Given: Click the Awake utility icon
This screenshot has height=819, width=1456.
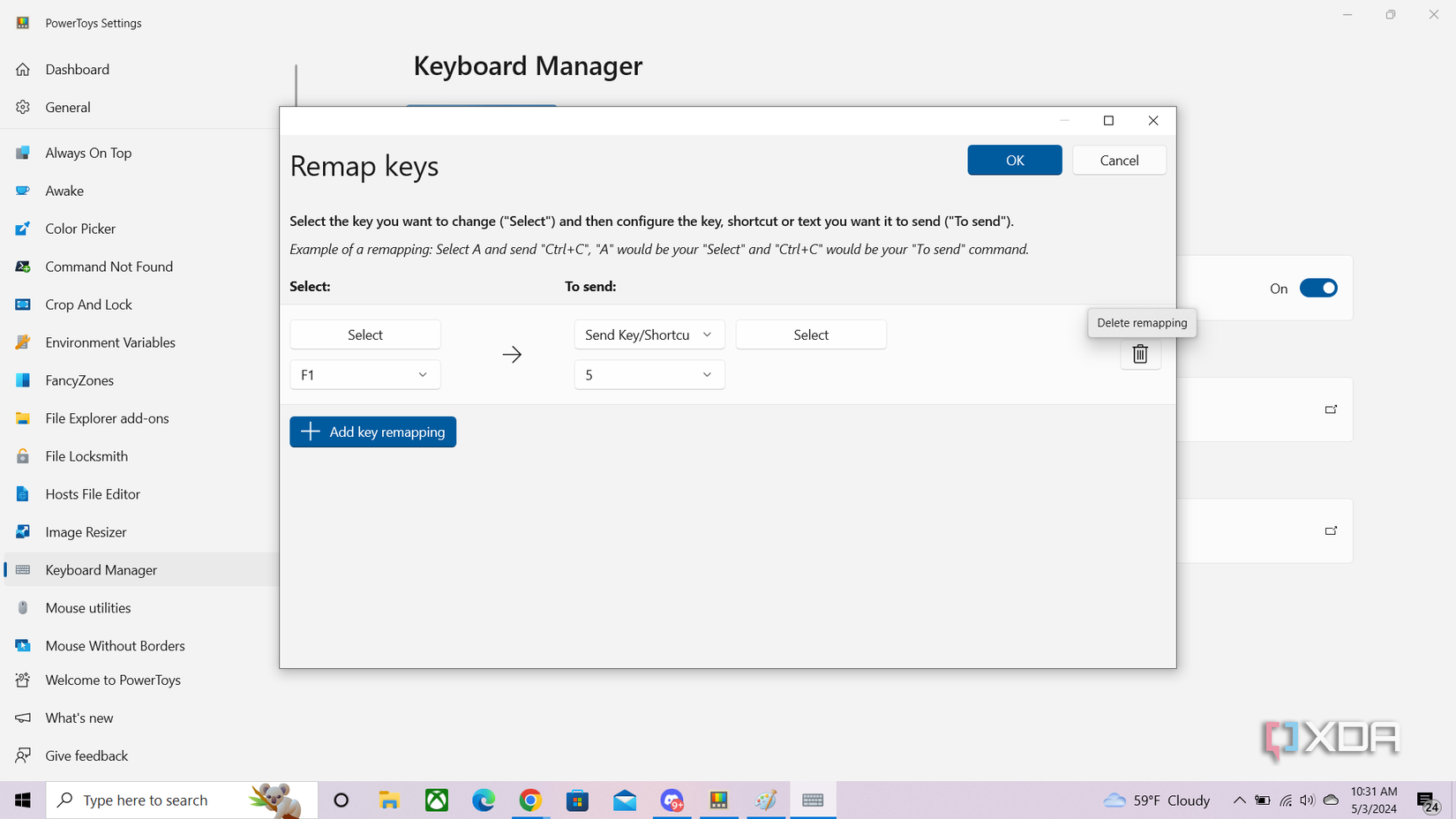Looking at the screenshot, I should click(22, 191).
